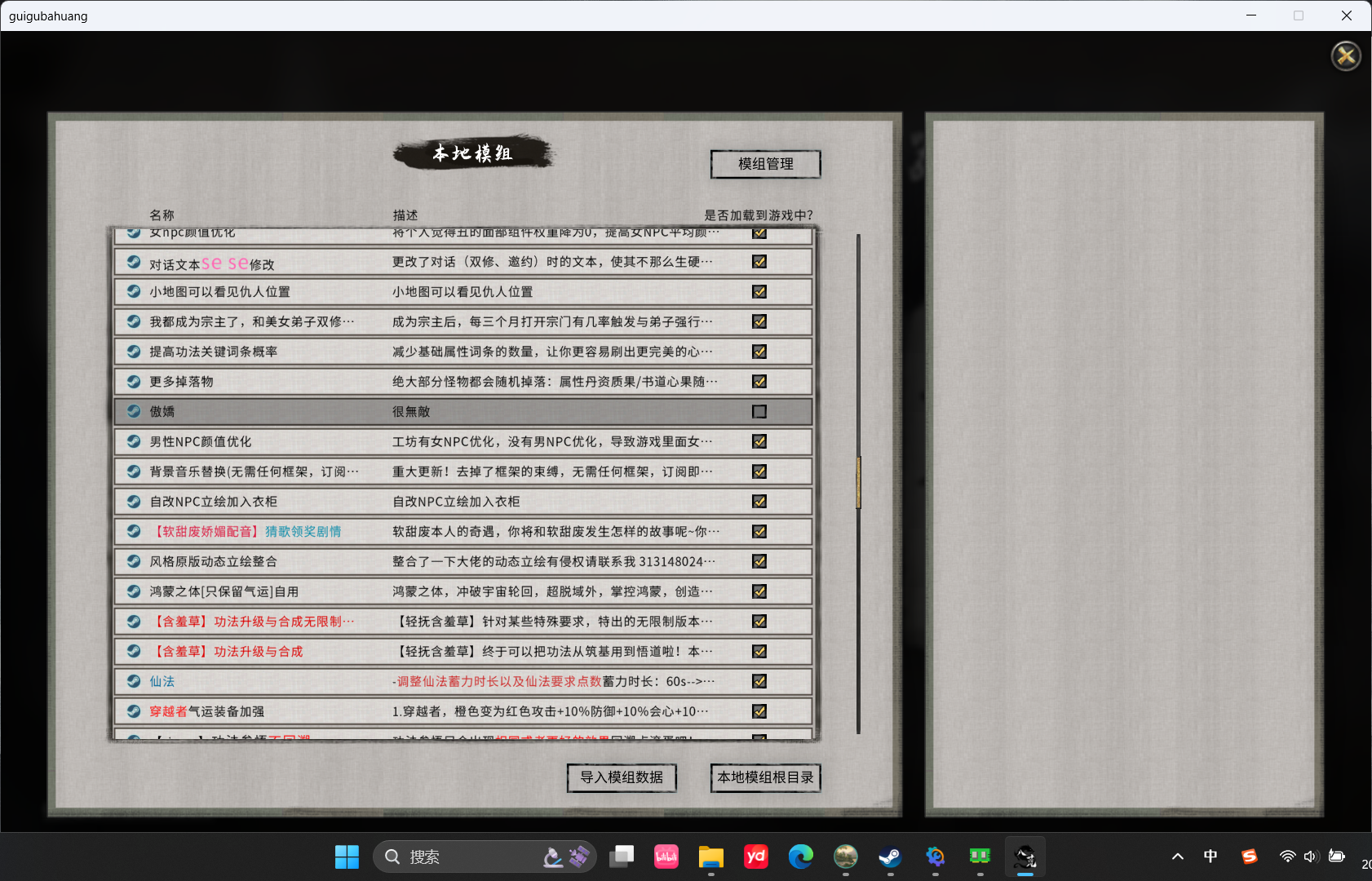Screen dimensions: 1372x881
Task: Click the Steam icon beside 傲嬌 mod
Action: coord(134,411)
